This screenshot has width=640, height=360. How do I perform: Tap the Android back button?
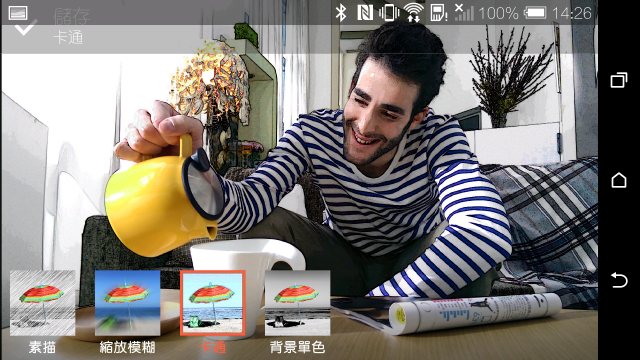619,280
